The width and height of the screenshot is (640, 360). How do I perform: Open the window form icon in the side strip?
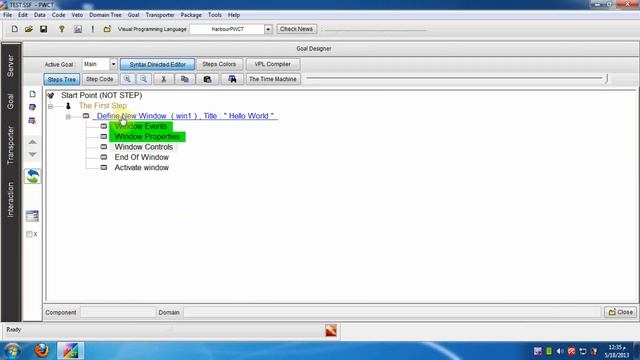pos(32,216)
